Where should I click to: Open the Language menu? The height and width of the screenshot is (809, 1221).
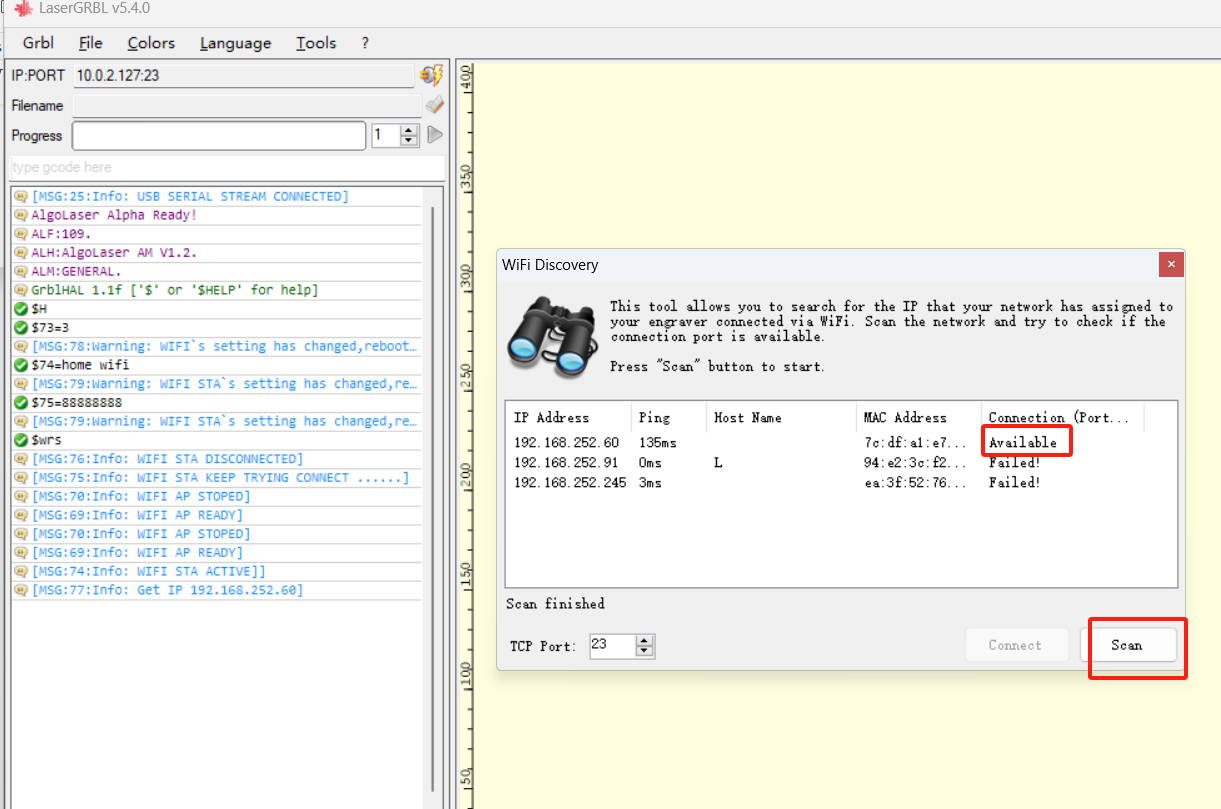[x=235, y=43]
